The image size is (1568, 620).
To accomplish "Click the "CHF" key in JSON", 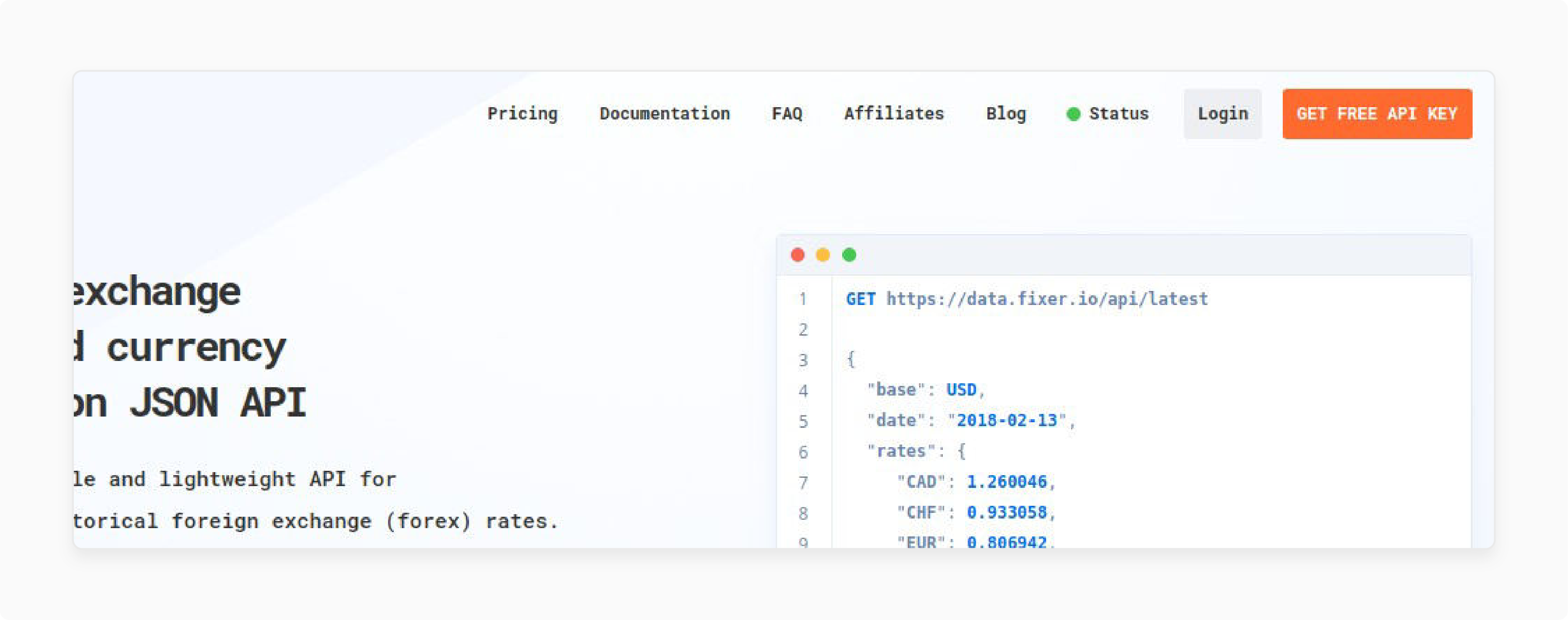I will [x=921, y=512].
